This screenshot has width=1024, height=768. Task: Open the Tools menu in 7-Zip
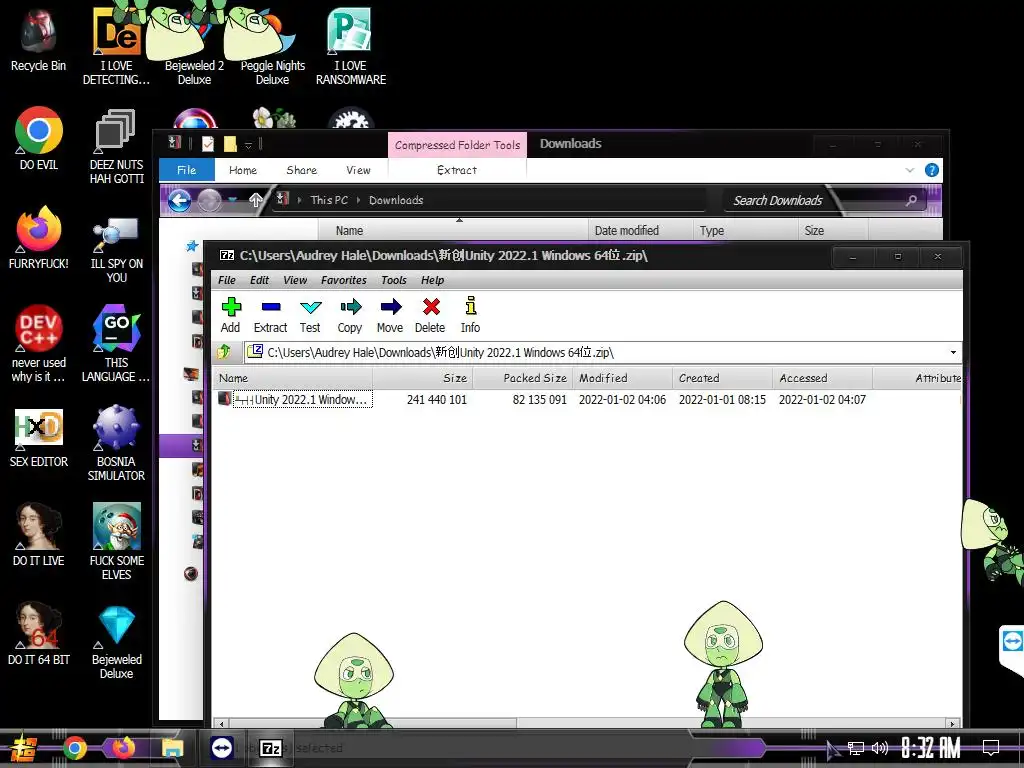tap(394, 280)
